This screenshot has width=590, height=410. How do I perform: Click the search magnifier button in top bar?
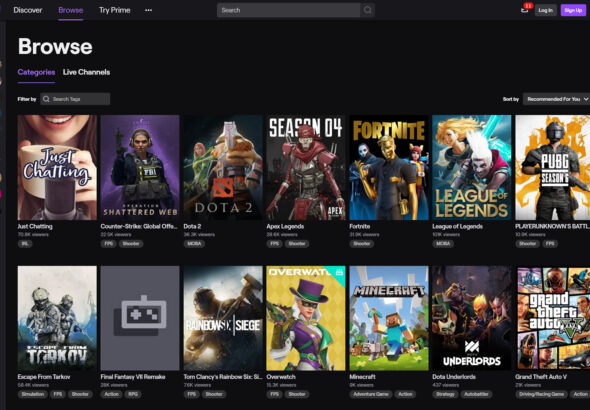368,10
